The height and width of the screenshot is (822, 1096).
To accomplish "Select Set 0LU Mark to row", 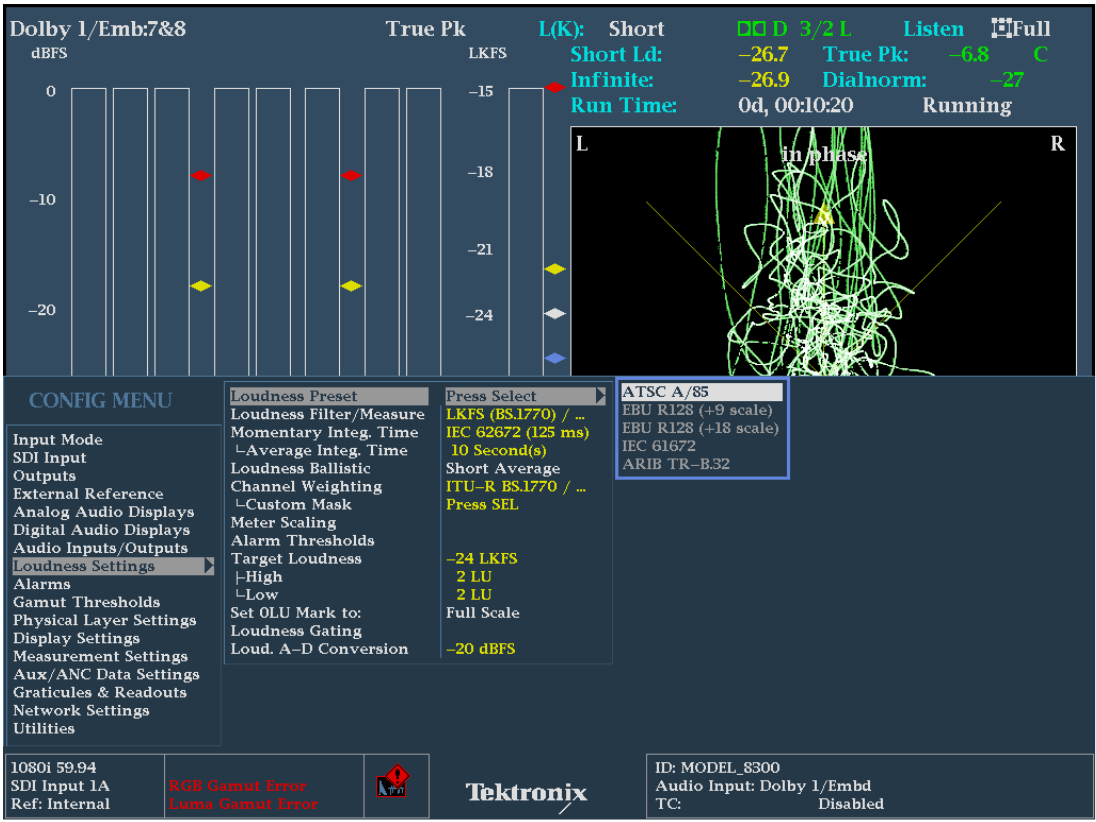I will pyautogui.click(x=296, y=612).
